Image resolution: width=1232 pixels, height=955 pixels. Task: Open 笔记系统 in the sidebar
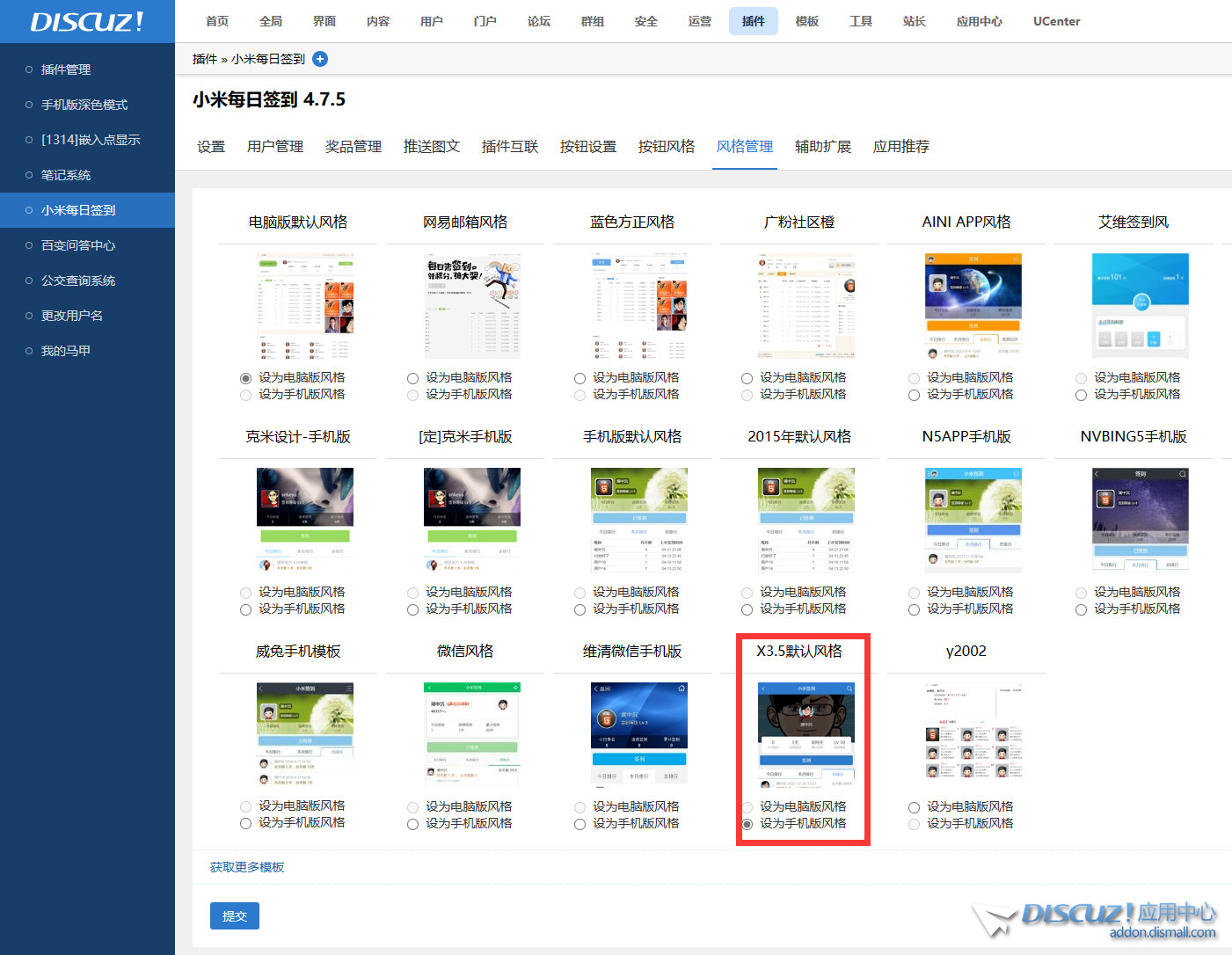[x=87, y=175]
